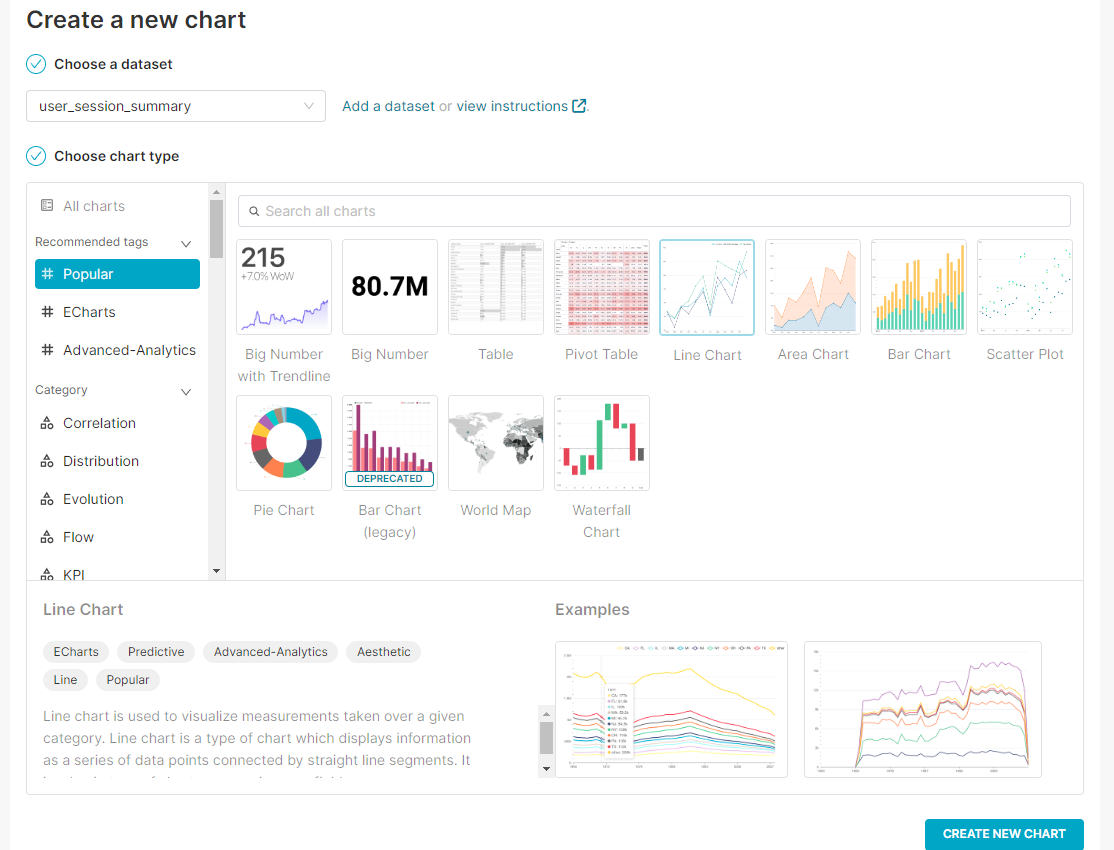Click the hash icon beside Advanced-Analytics
The width and height of the screenshot is (1114, 850).
[x=48, y=350]
